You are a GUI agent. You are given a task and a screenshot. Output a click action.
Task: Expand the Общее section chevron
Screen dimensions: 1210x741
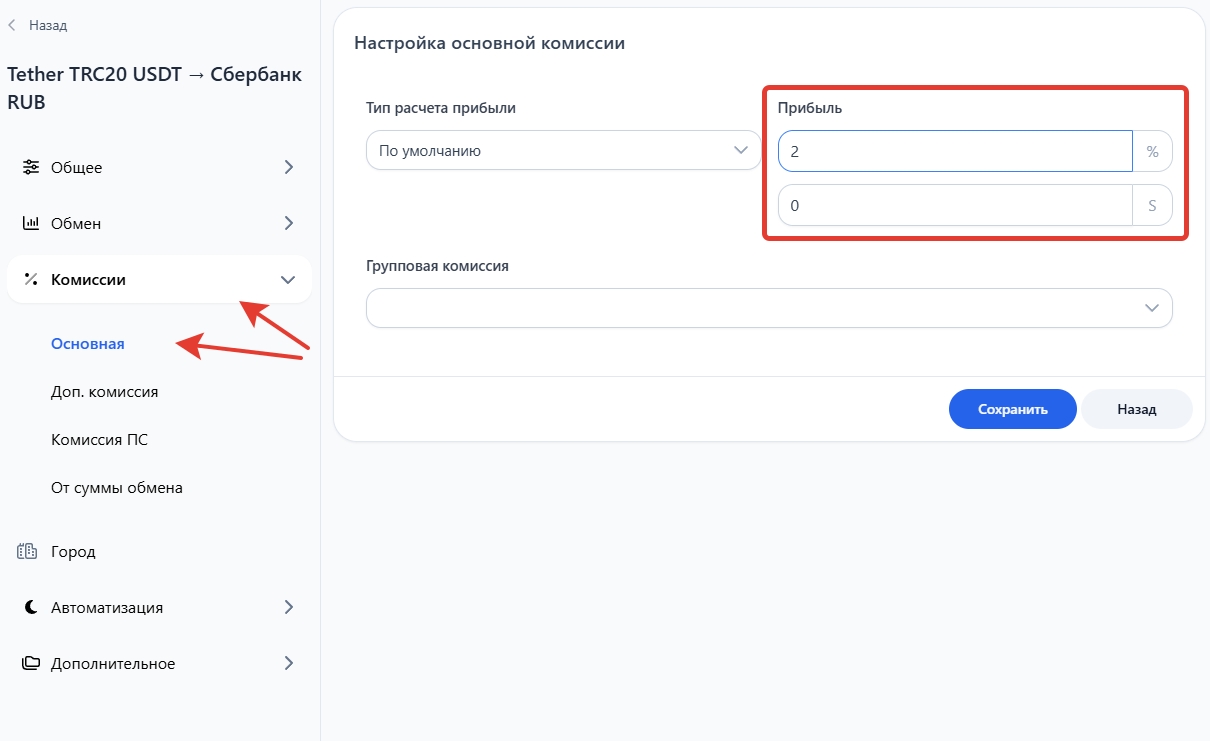(288, 167)
